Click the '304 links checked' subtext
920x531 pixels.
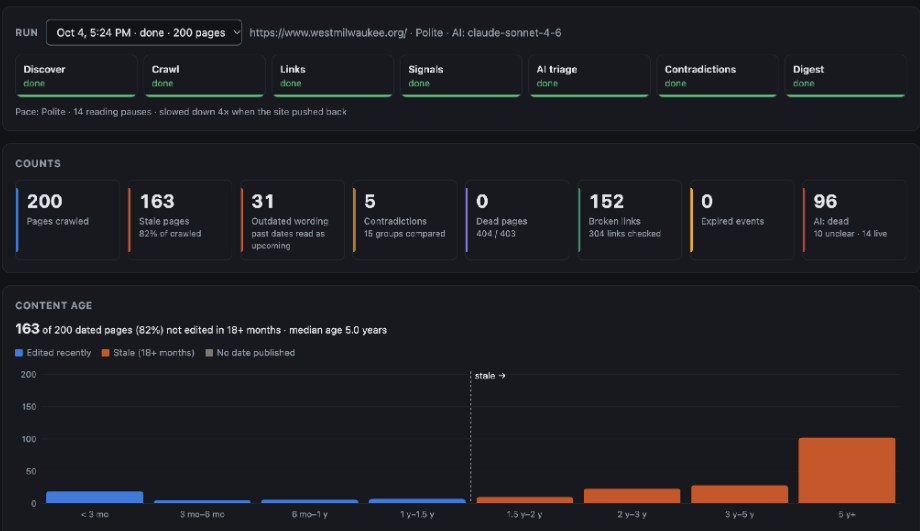pos(624,234)
